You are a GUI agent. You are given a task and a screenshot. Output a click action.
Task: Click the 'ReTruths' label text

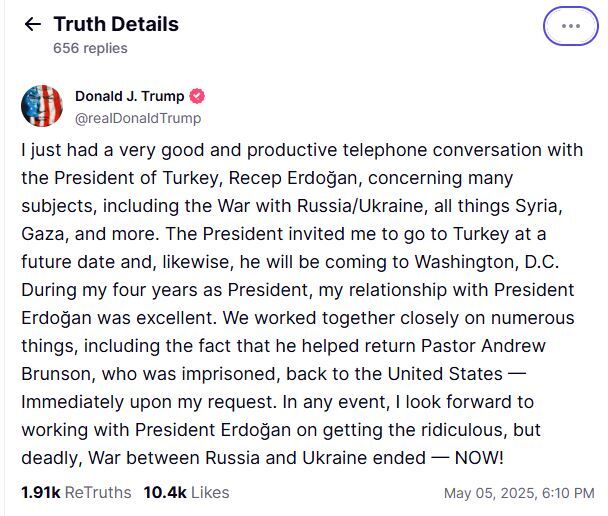click(98, 492)
